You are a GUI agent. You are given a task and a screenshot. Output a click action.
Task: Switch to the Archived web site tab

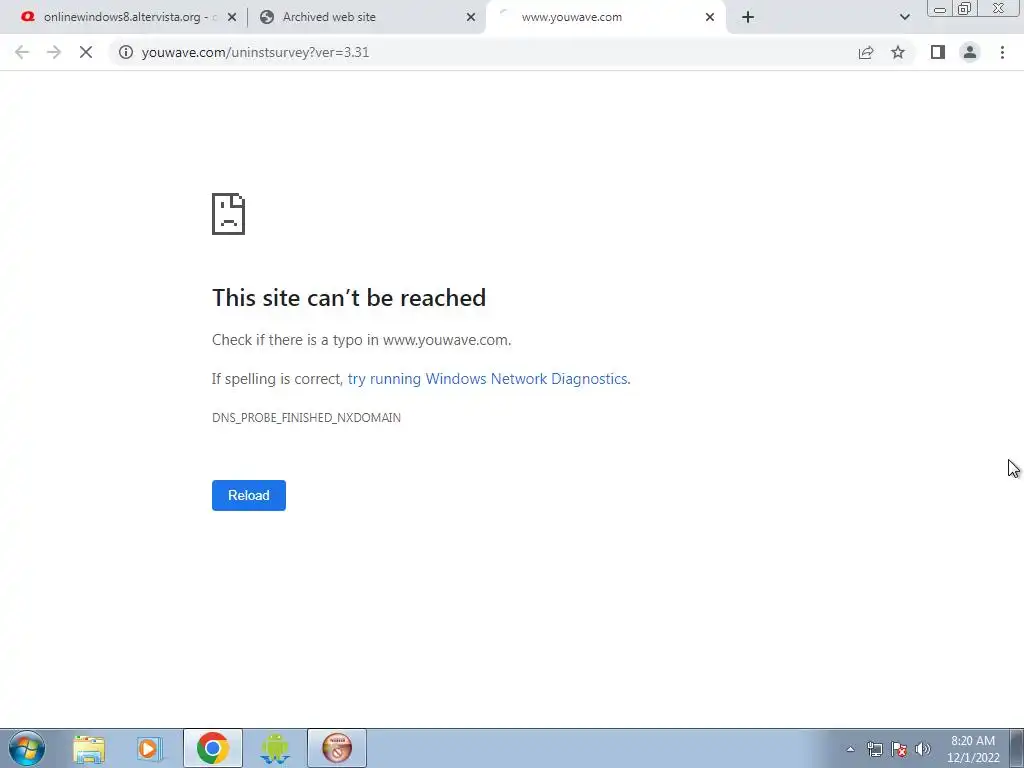[367, 17]
